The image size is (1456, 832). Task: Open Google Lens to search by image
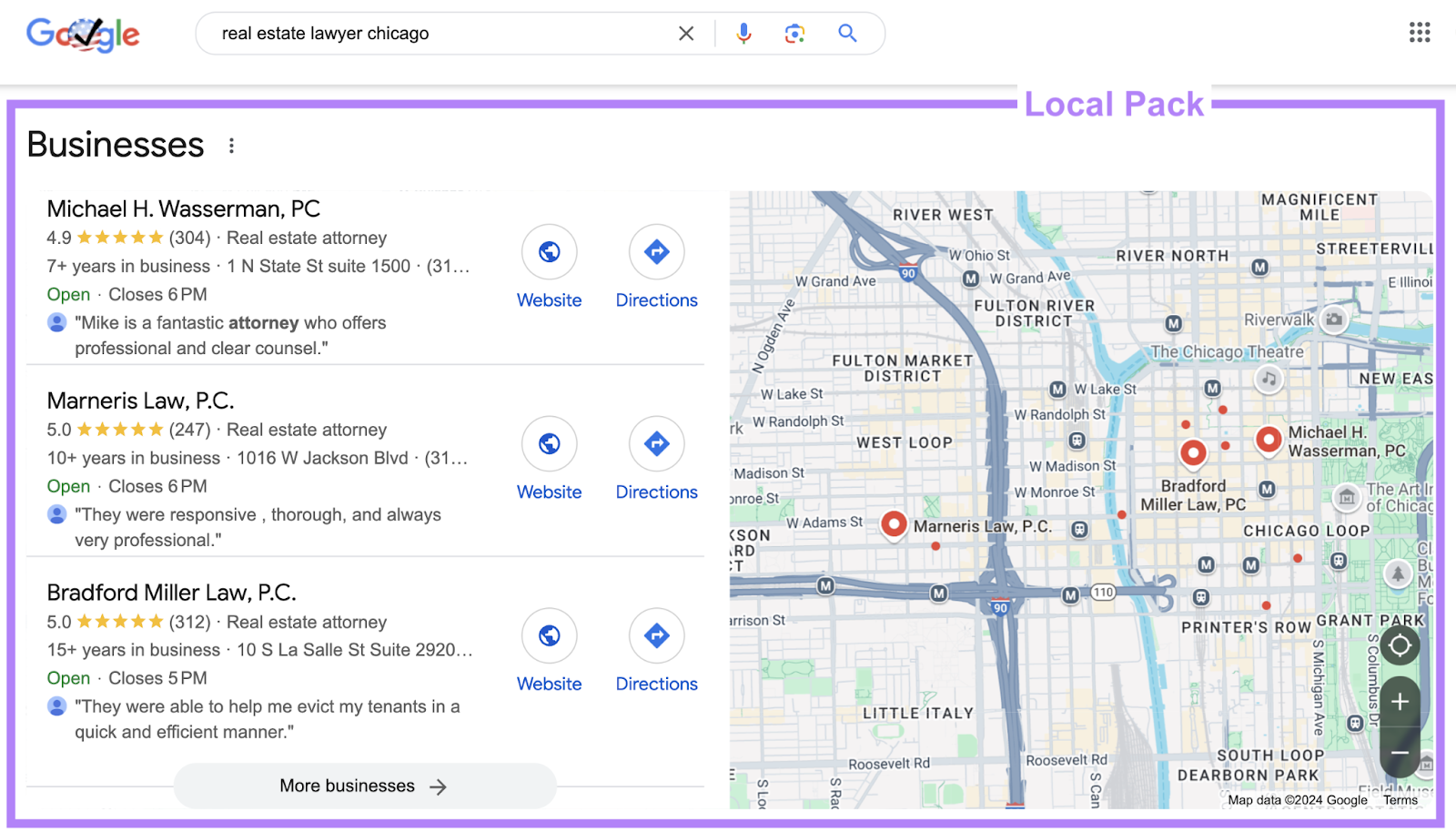(x=794, y=33)
